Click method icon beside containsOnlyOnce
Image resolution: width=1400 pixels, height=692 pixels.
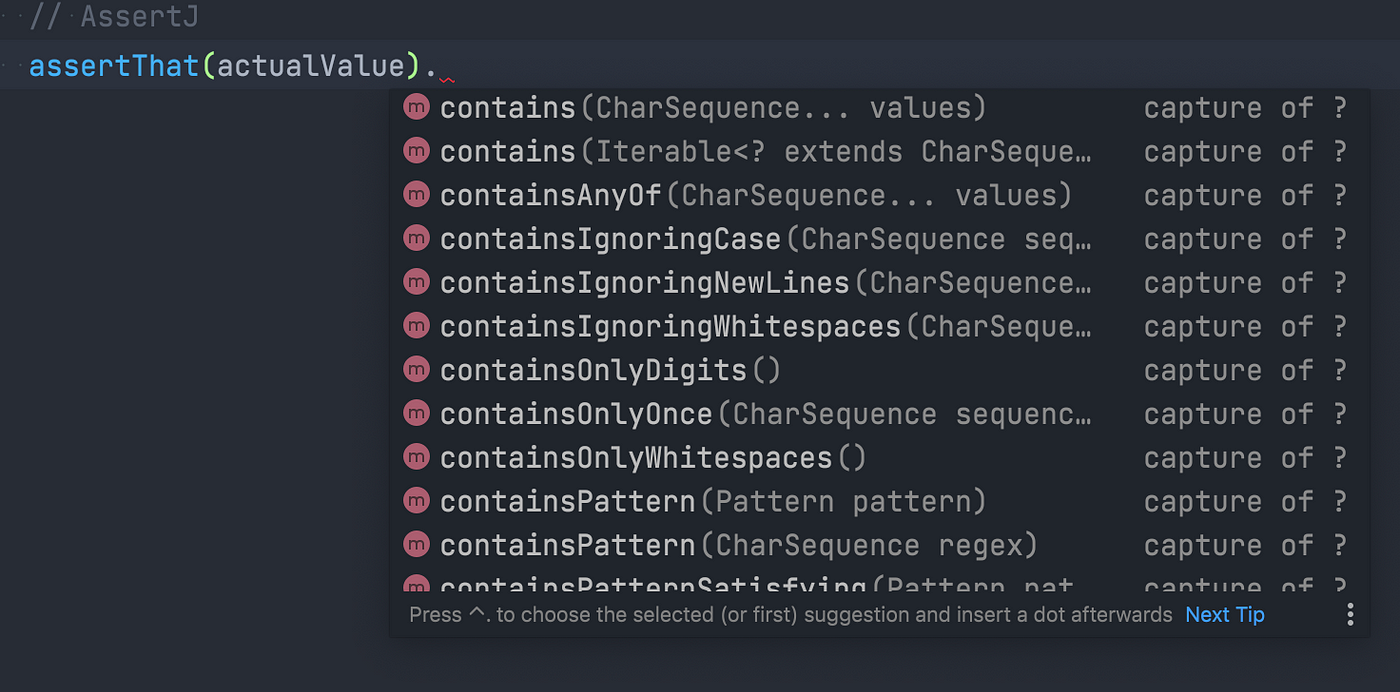(x=416, y=414)
